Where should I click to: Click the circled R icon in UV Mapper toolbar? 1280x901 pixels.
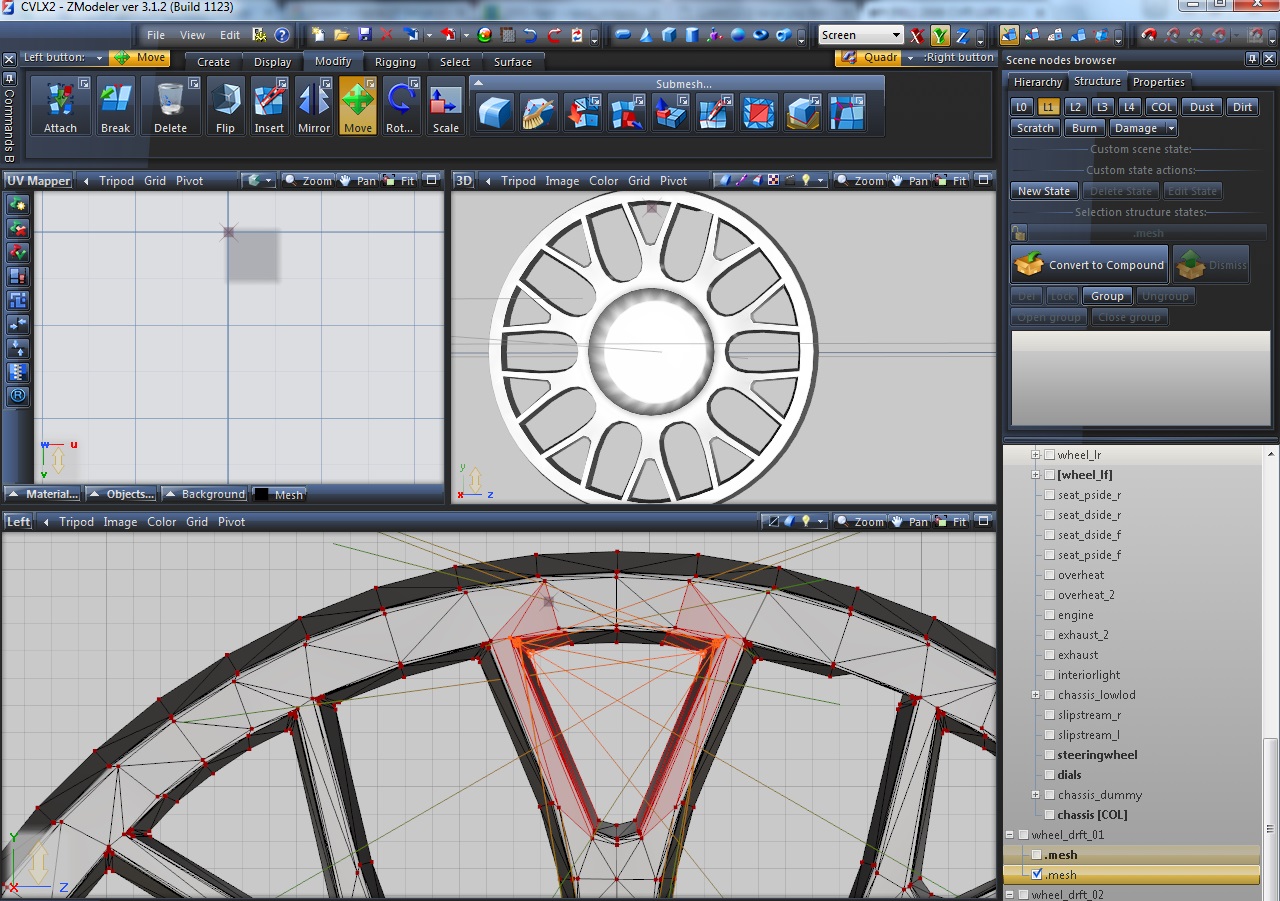(18, 396)
